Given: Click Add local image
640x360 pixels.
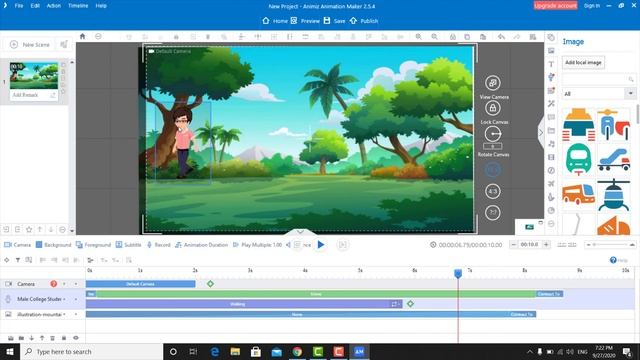Looking at the screenshot, I should pyautogui.click(x=583, y=62).
